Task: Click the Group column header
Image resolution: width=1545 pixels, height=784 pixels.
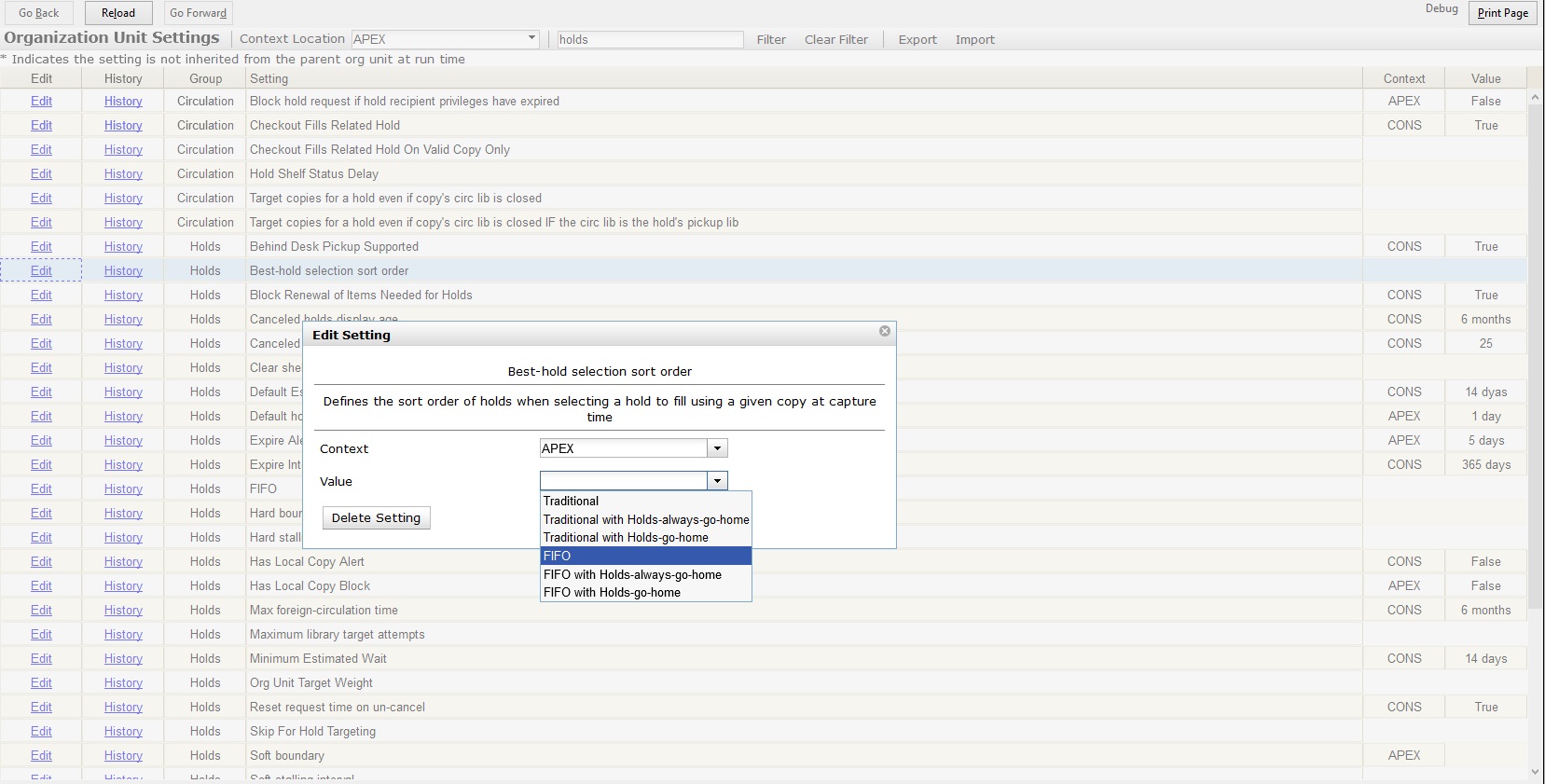Action: [205, 78]
